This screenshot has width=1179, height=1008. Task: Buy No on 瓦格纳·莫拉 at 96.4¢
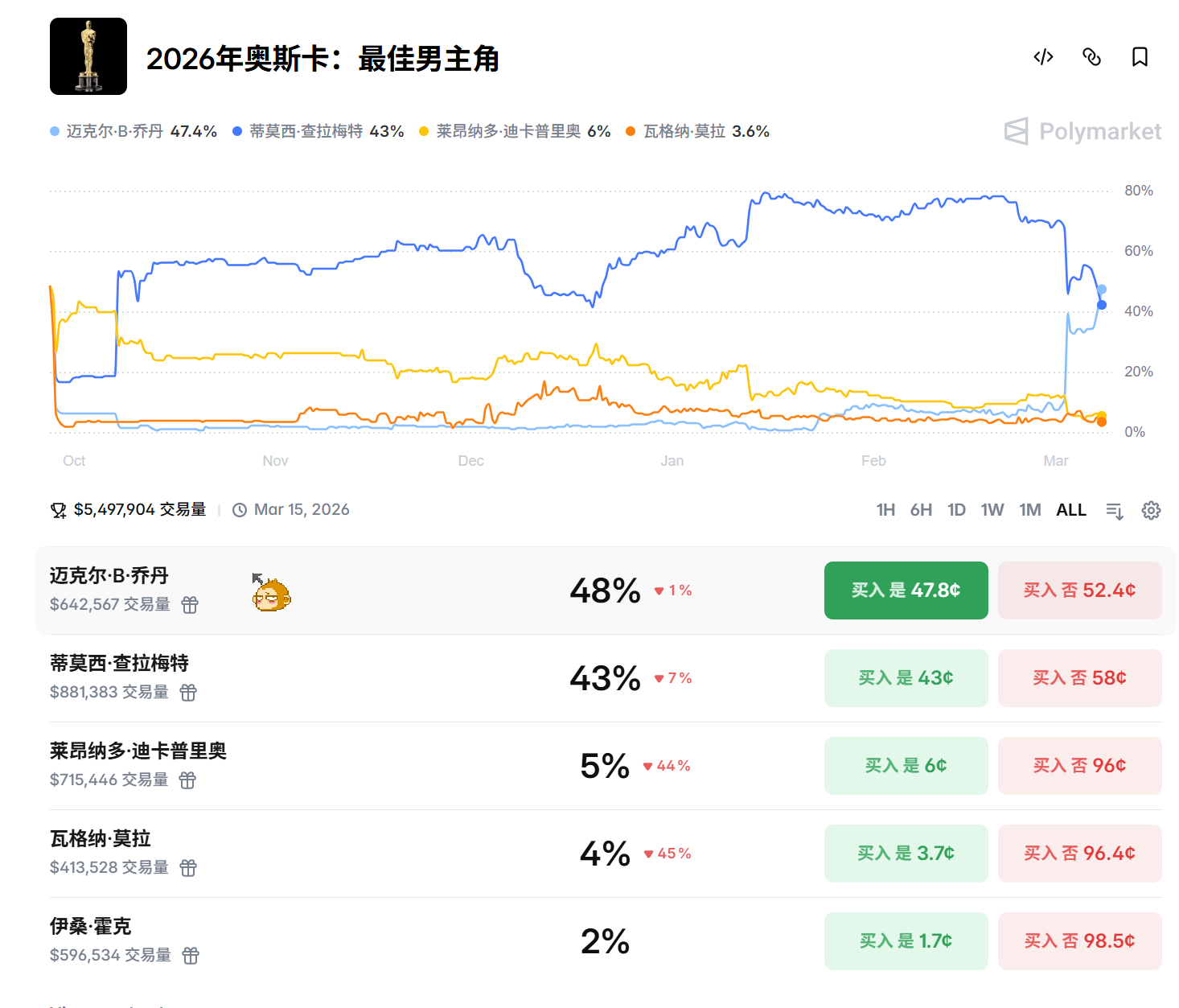[1079, 854]
